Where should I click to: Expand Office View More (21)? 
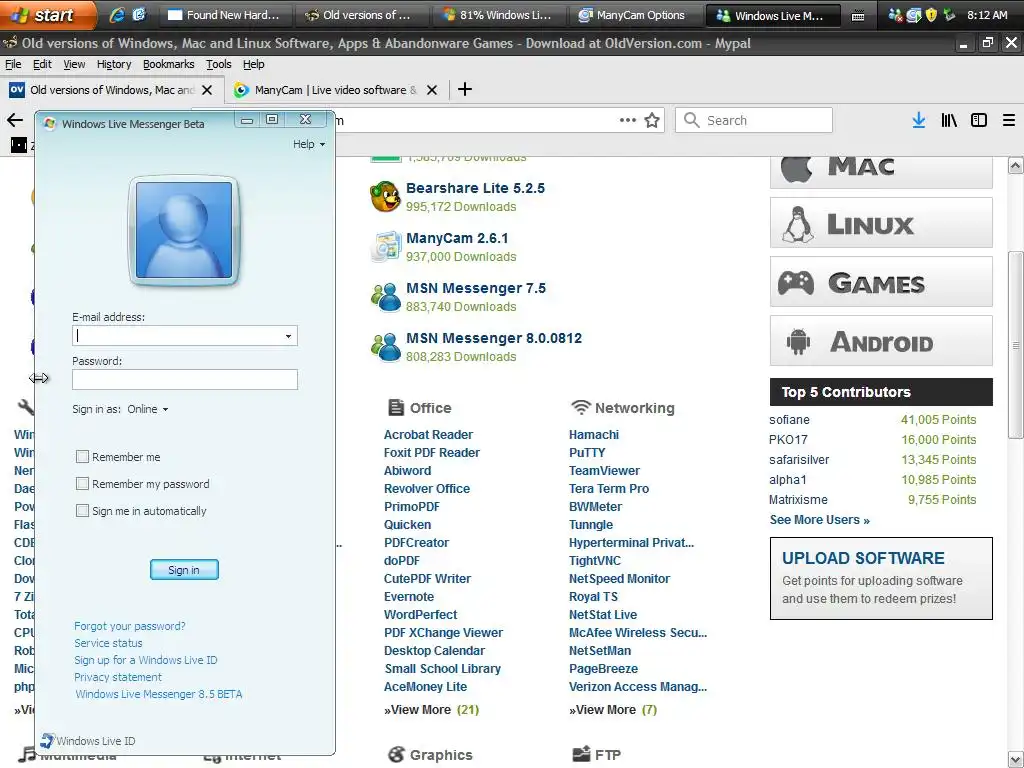click(x=432, y=709)
